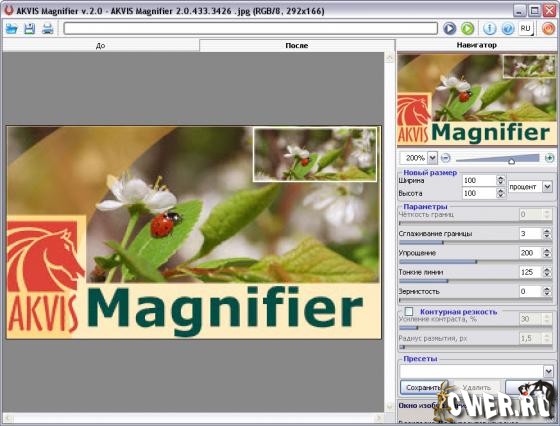
Task: Open the 200% zoom dropdown
Action: (x=432, y=157)
